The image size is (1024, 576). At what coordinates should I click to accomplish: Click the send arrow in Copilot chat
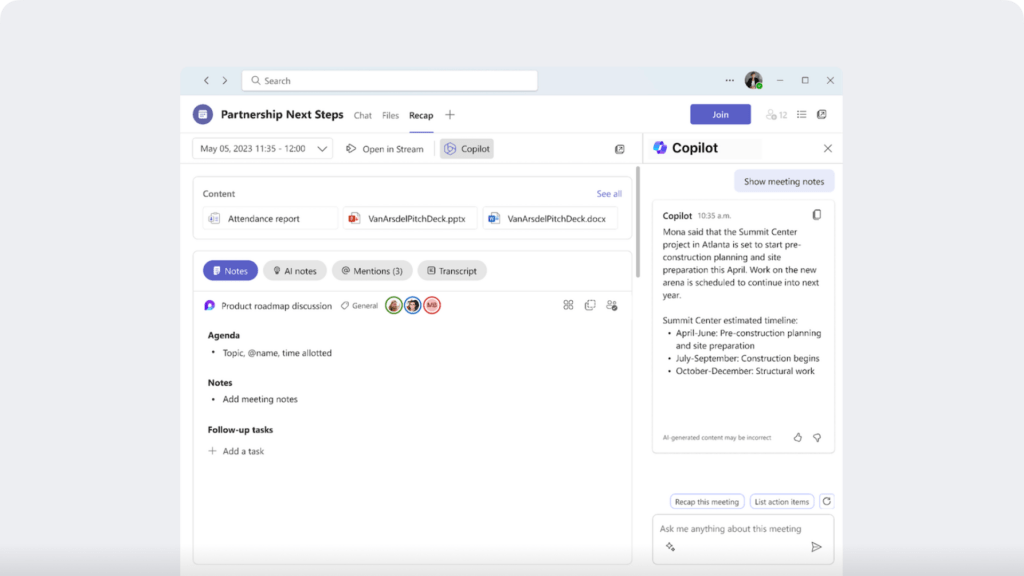pos(816,546)
